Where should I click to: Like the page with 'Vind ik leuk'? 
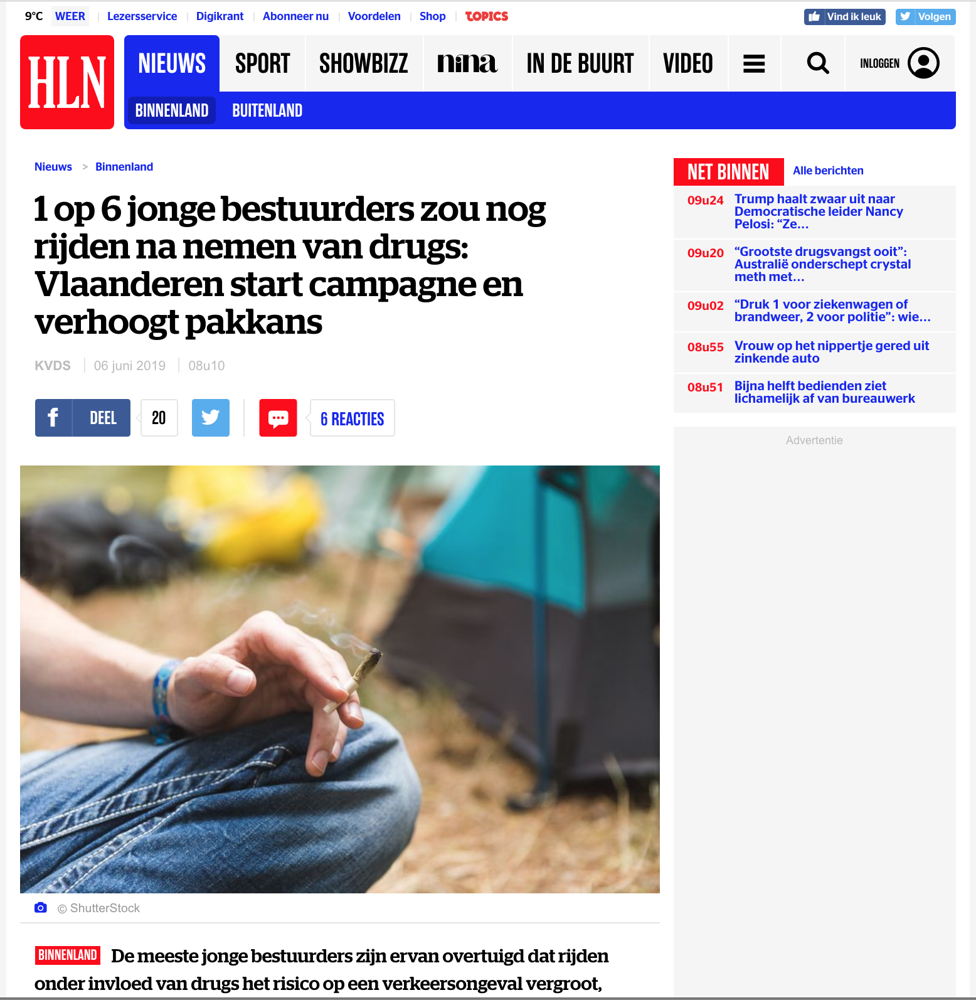845,17
